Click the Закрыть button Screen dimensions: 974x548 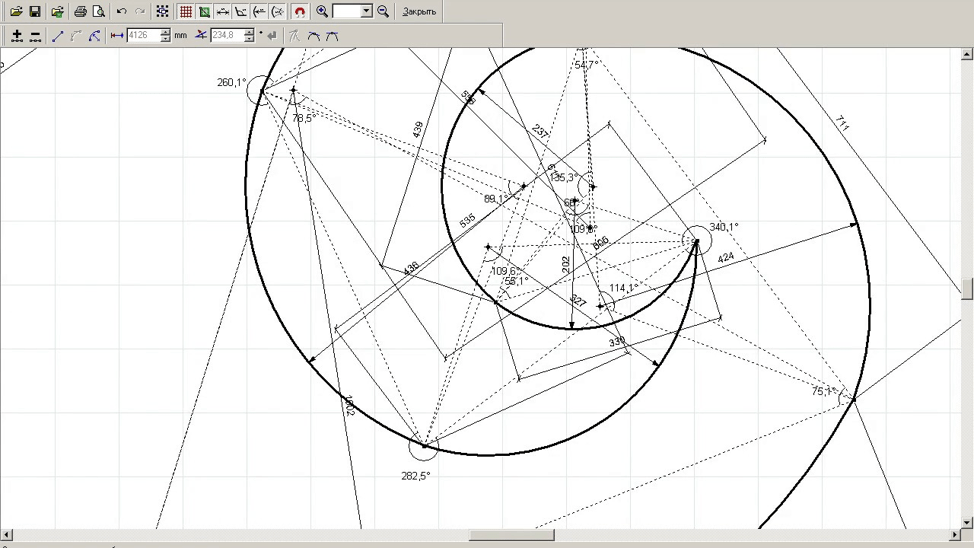click(419, 12)
